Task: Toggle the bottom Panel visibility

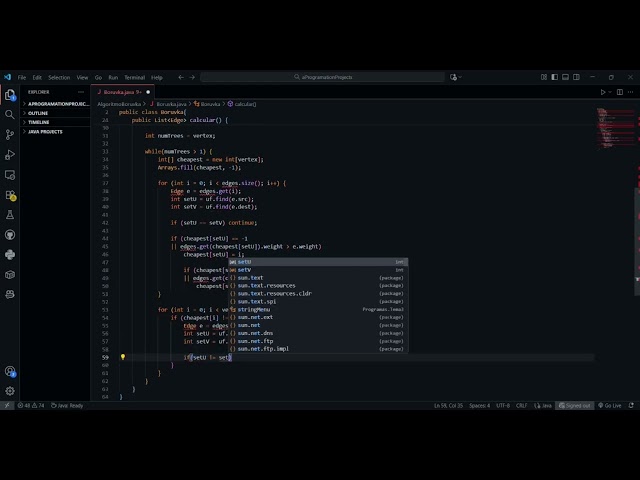Action: 565,77
